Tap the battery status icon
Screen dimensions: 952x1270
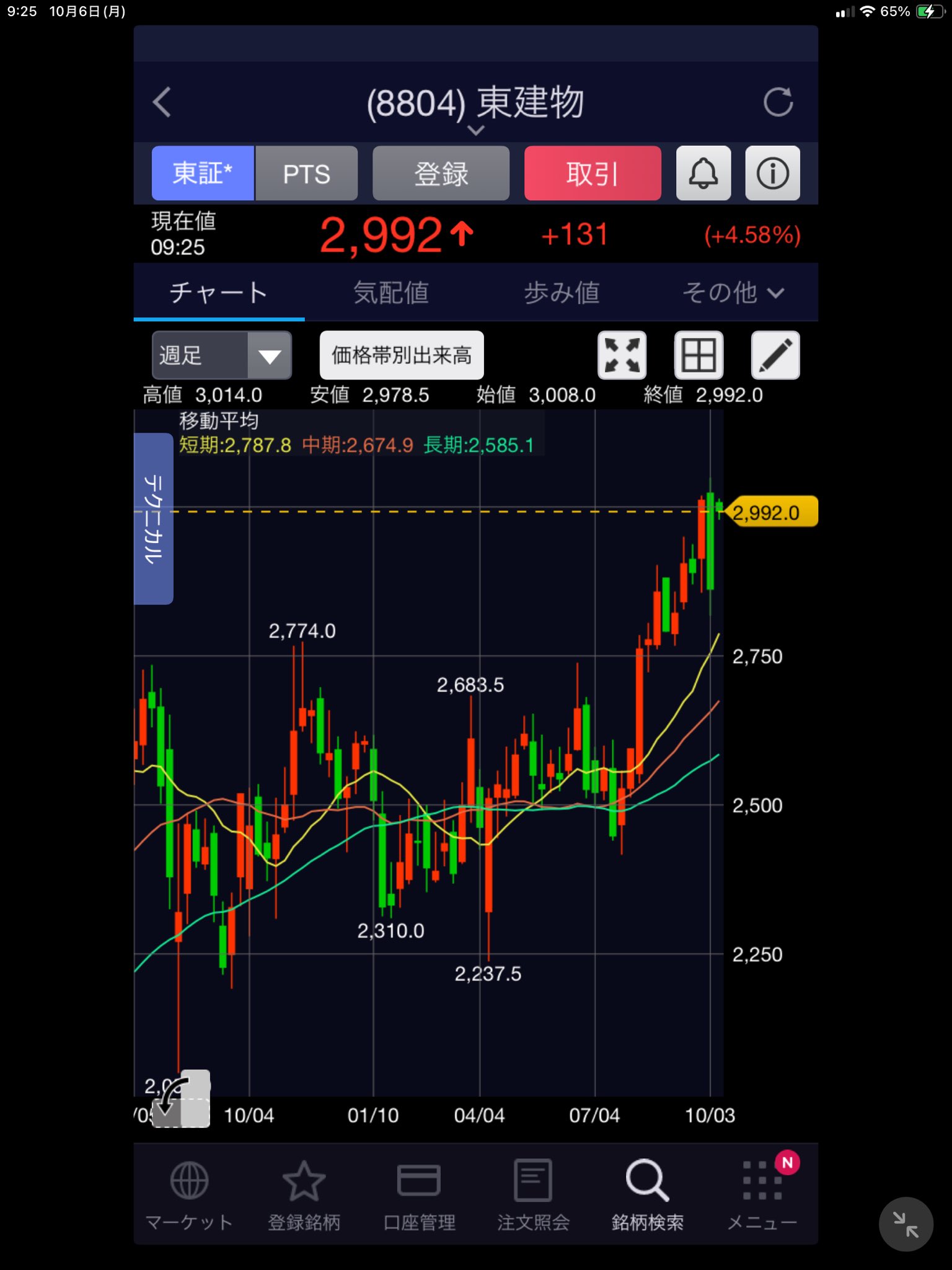[x=930, y=11]
